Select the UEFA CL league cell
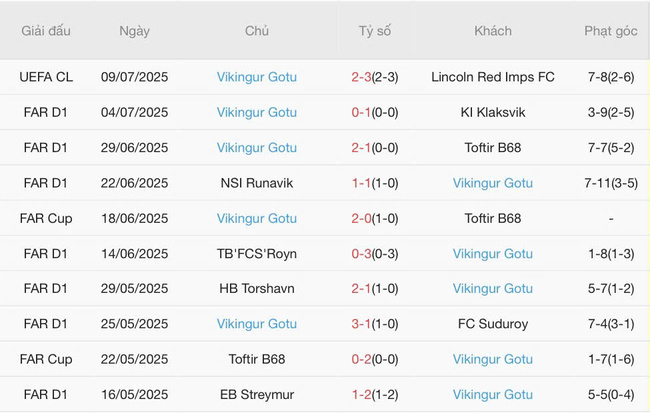 (46, 77)
